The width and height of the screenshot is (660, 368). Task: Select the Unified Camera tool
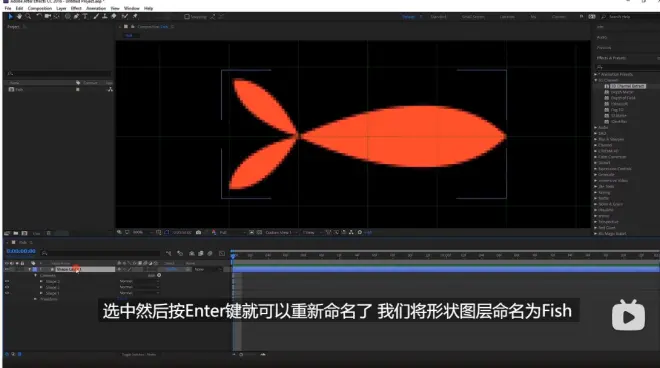[x=48, y=16]
